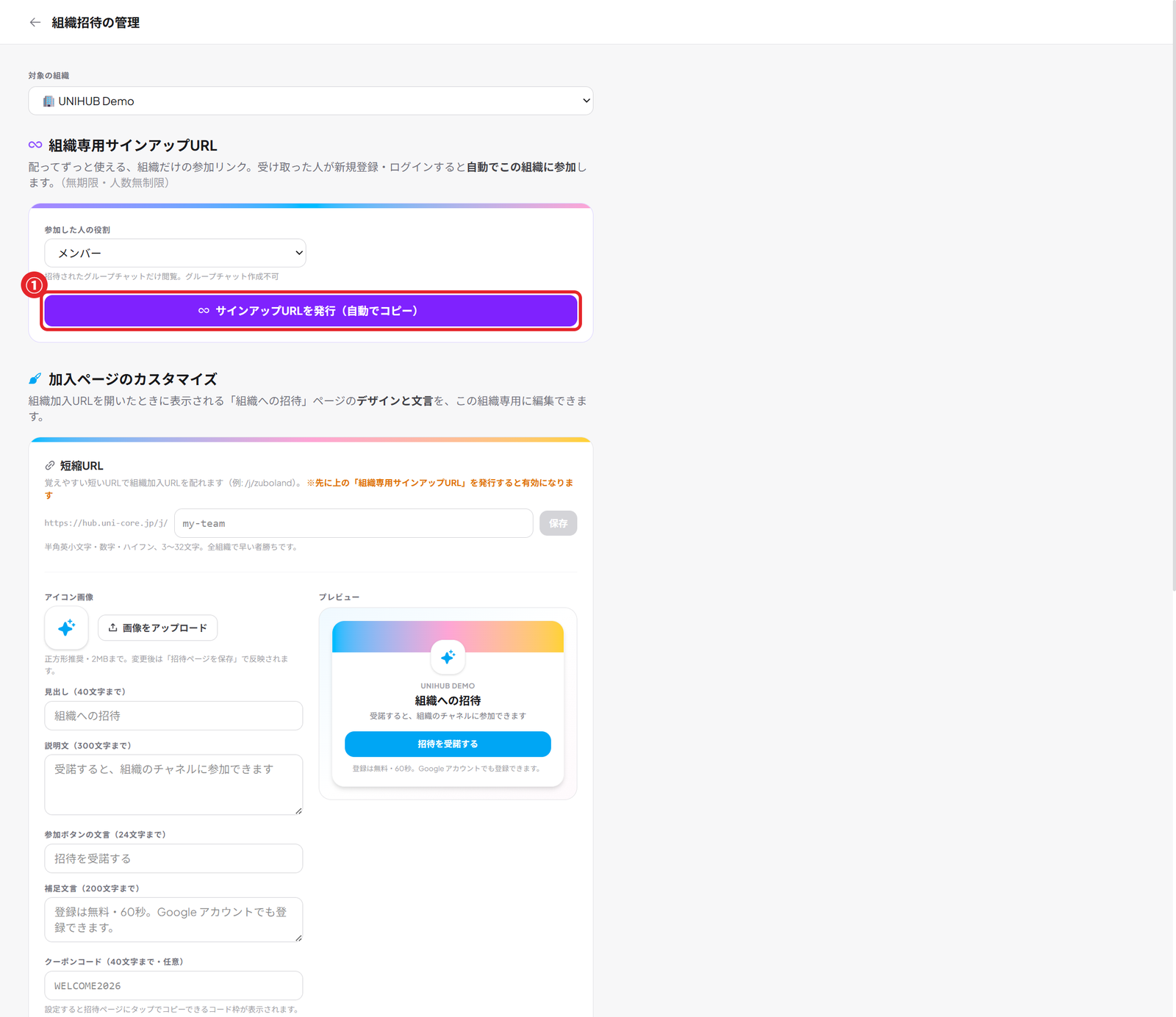Click the 参加ボタンの文言 input field
The width and height of the screenshot is (1176, 1017).
pos(173,858)
